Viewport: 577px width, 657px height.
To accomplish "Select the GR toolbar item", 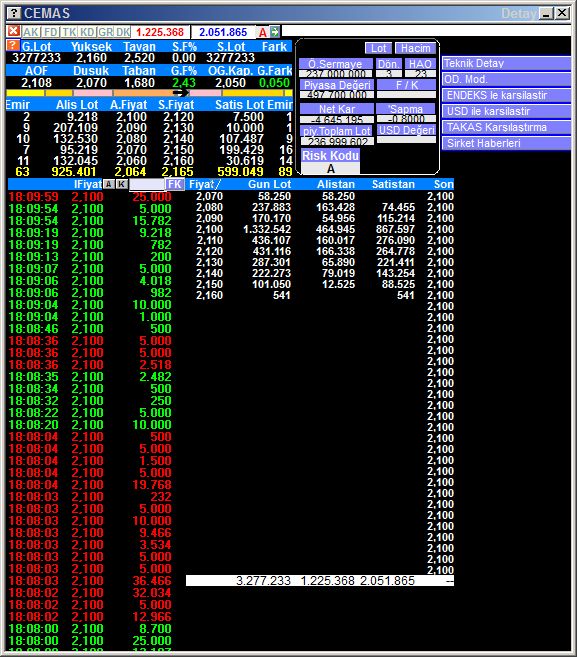I will pyautogui.click(x=106, y=32).
